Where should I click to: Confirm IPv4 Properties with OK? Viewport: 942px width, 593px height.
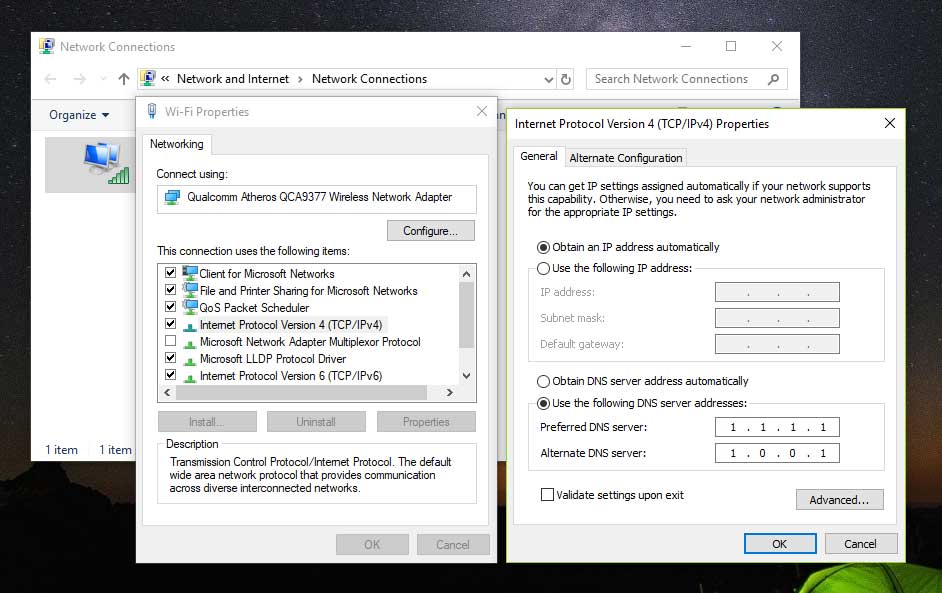point(780,544)
